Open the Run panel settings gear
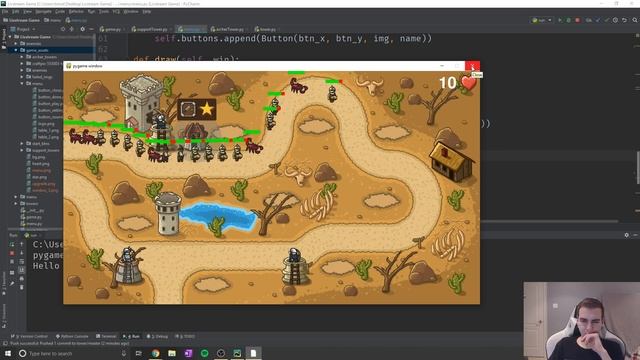This screenshot has width=640, height=360. [627, 235]
